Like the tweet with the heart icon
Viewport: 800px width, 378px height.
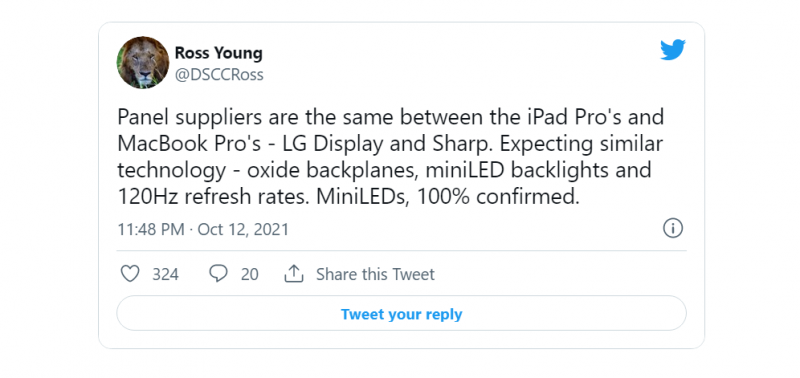coord(130,274)
